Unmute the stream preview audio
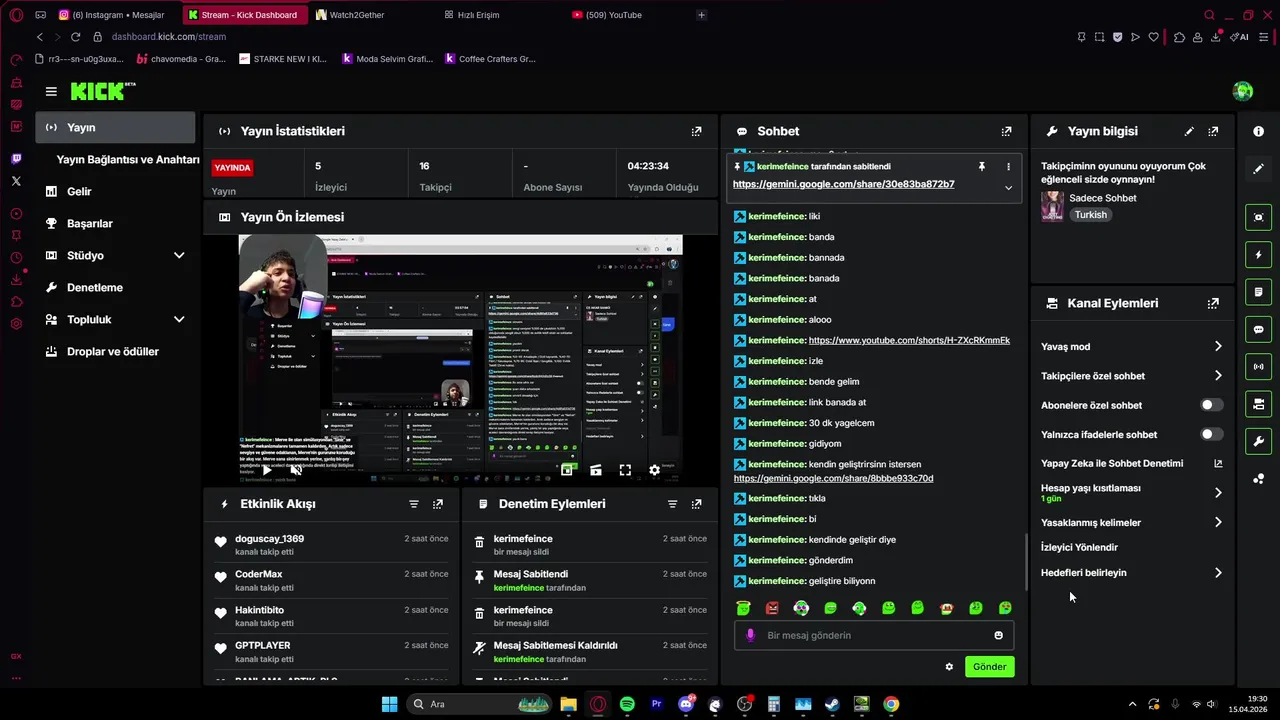This screenshot has width=1280, height=720. (296, 470)
